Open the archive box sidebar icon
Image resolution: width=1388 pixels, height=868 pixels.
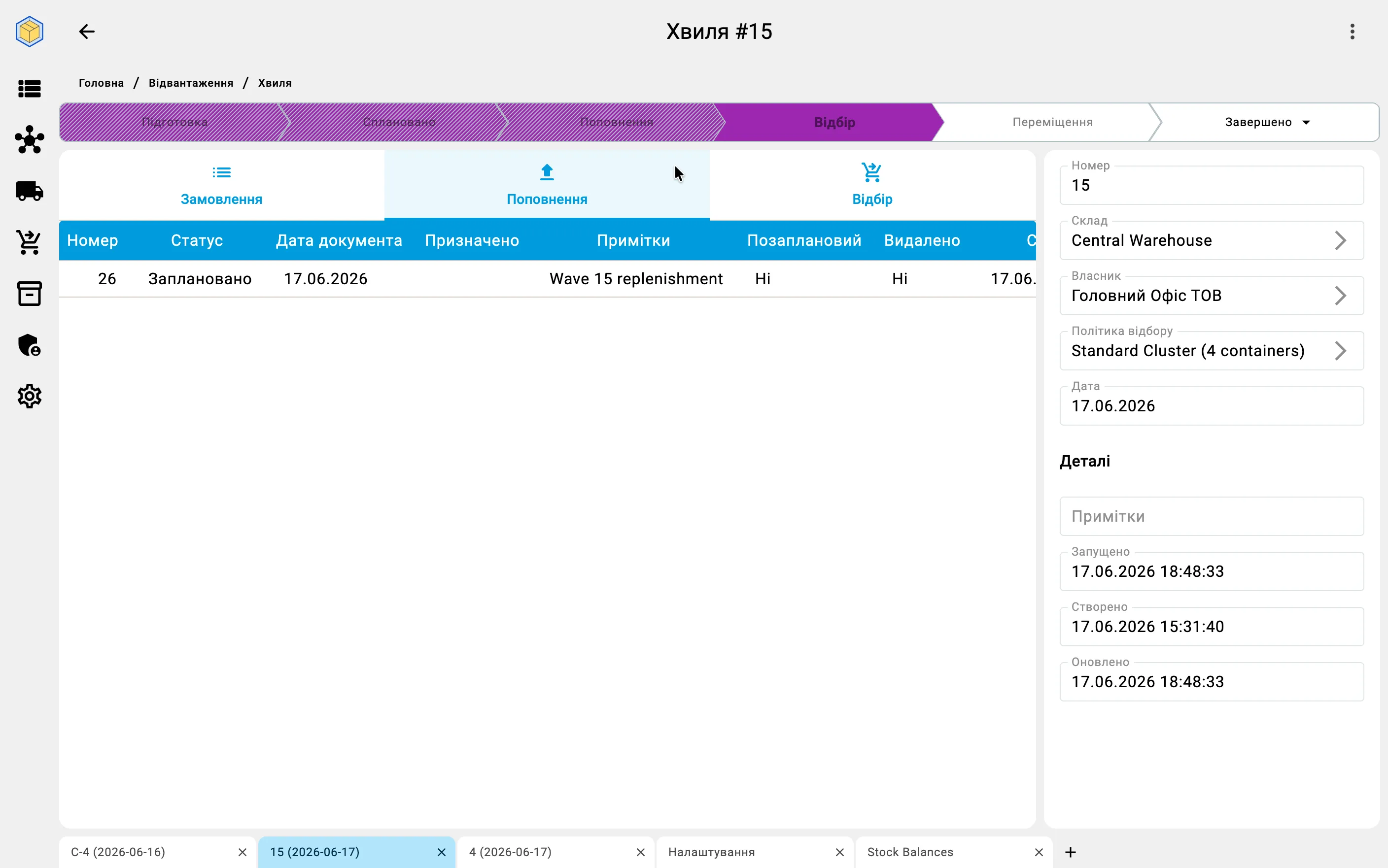29,293
